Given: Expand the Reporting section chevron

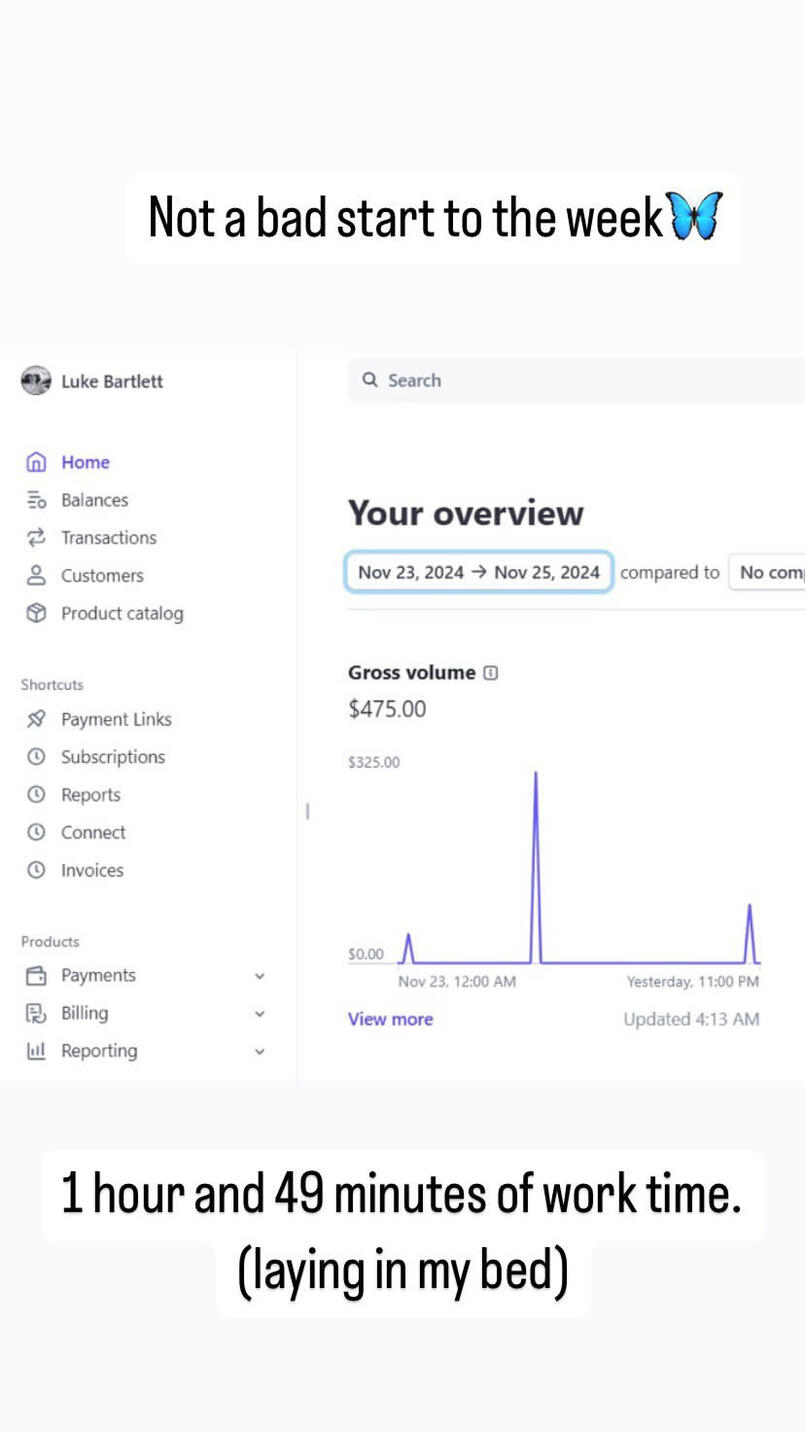Looking at the screenshot, I should click(259, 1051).
